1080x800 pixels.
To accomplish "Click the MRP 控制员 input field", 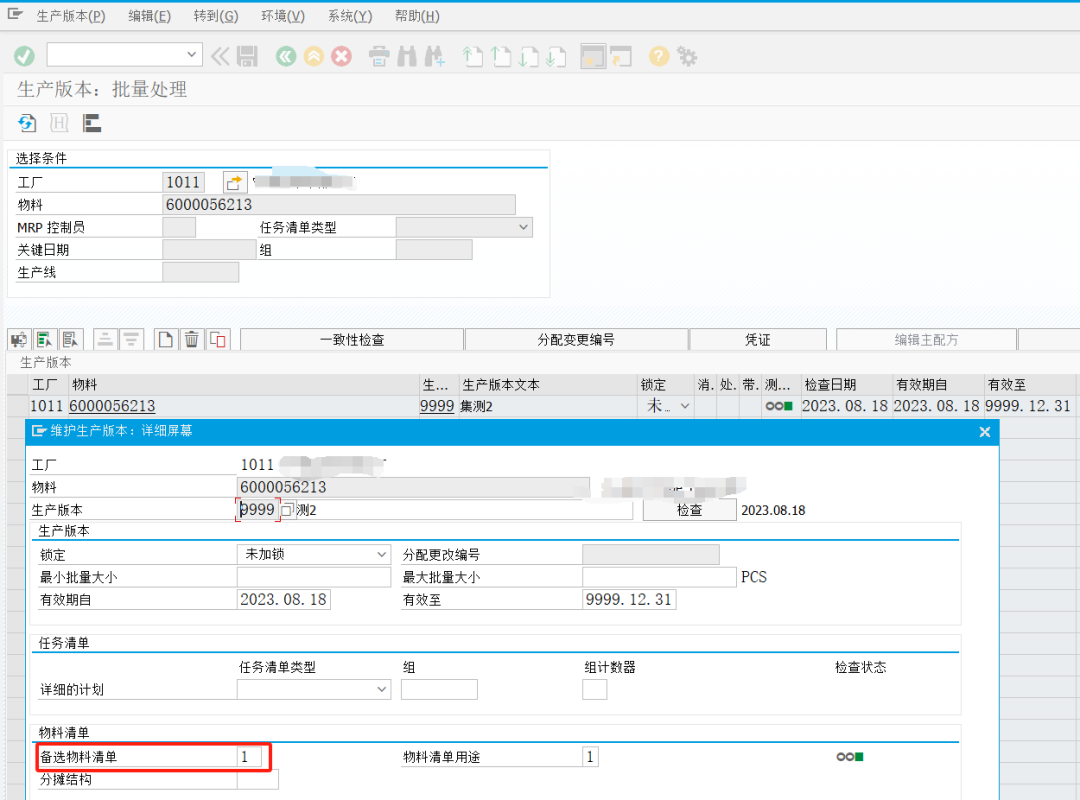I will click(179, 227).
